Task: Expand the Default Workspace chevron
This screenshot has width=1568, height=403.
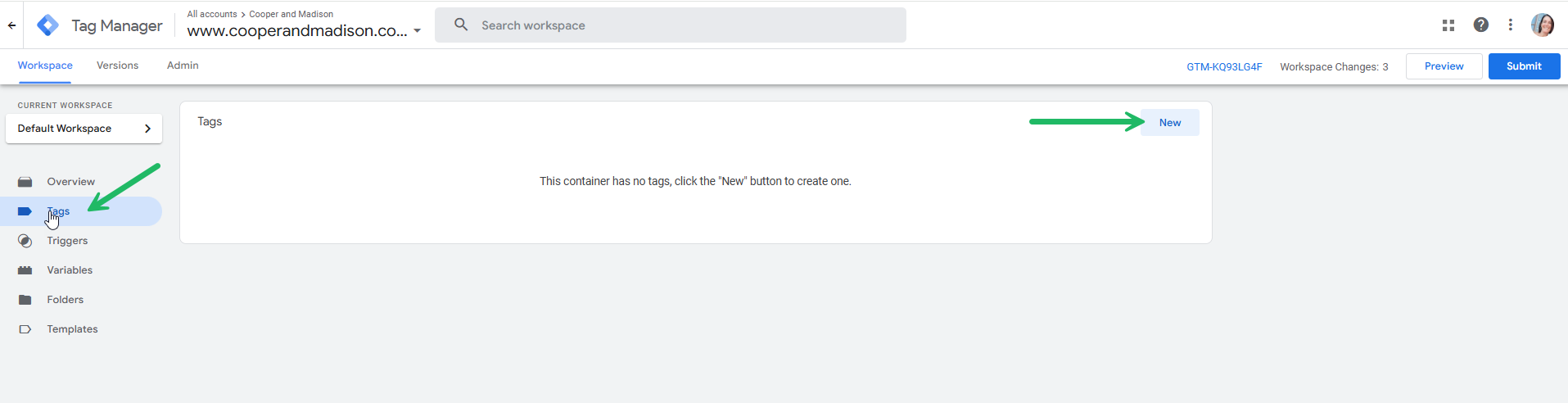Action: click(147, 129)
